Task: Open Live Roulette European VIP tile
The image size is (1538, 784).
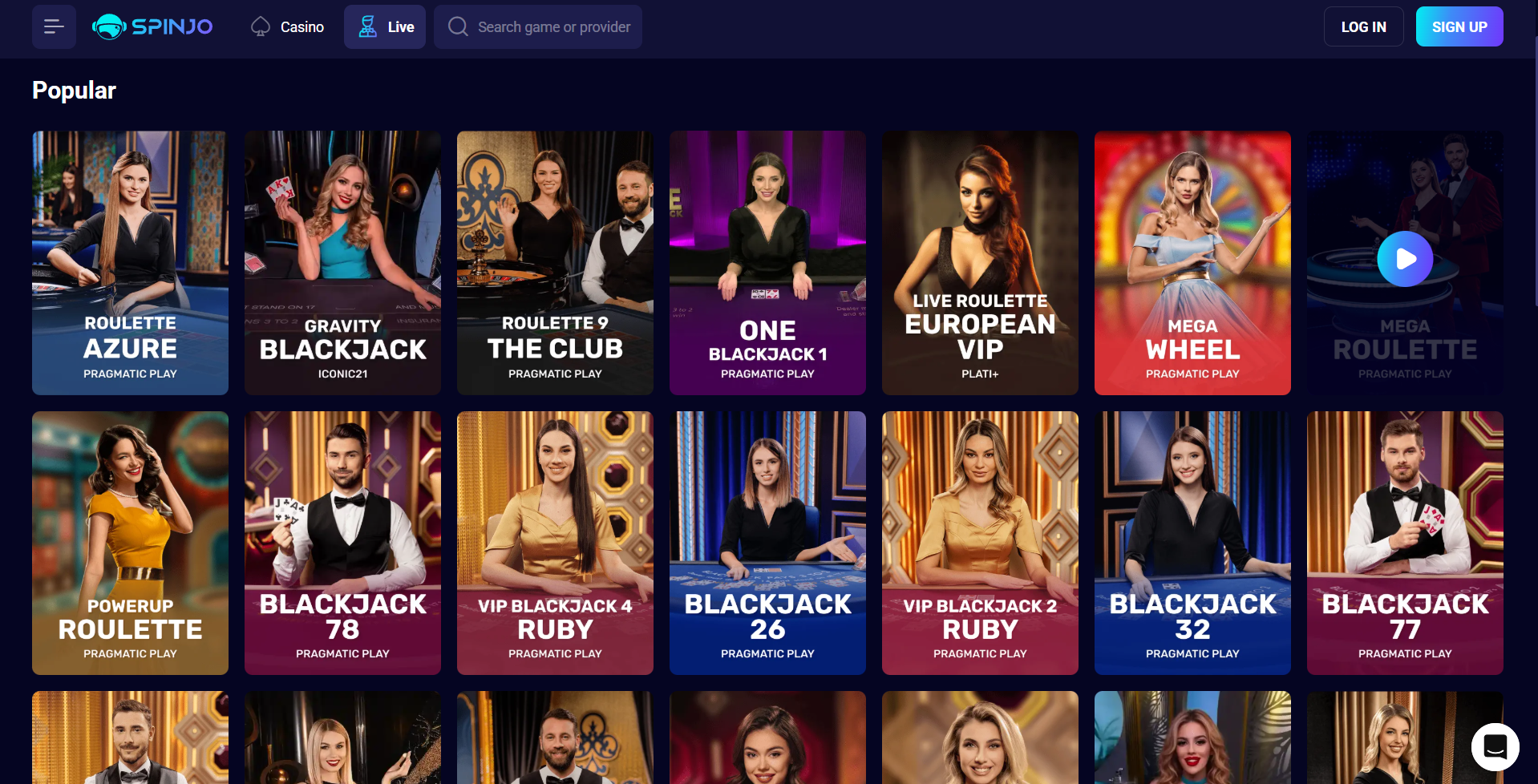Action: tap(980, 263)
